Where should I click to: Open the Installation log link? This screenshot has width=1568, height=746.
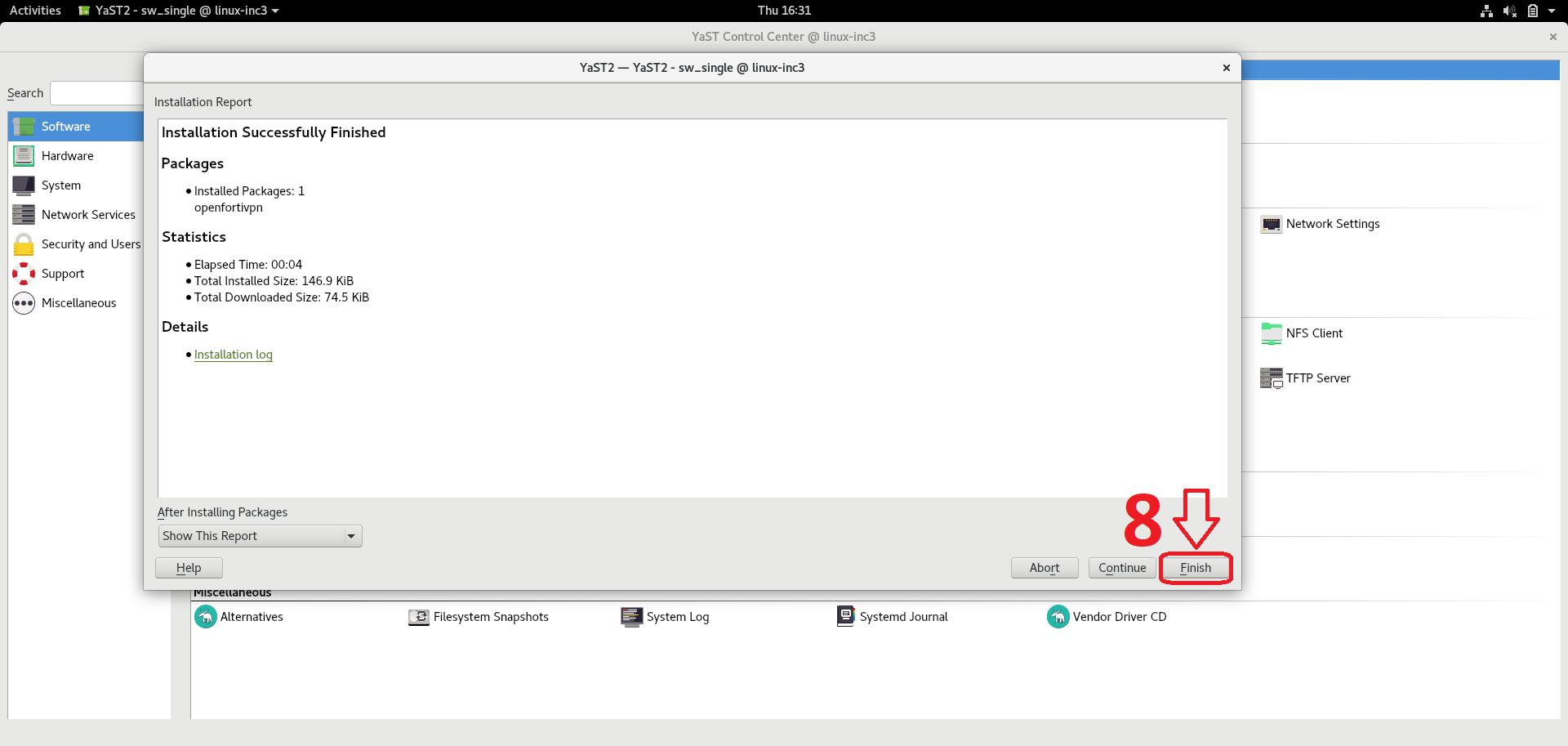234,355
